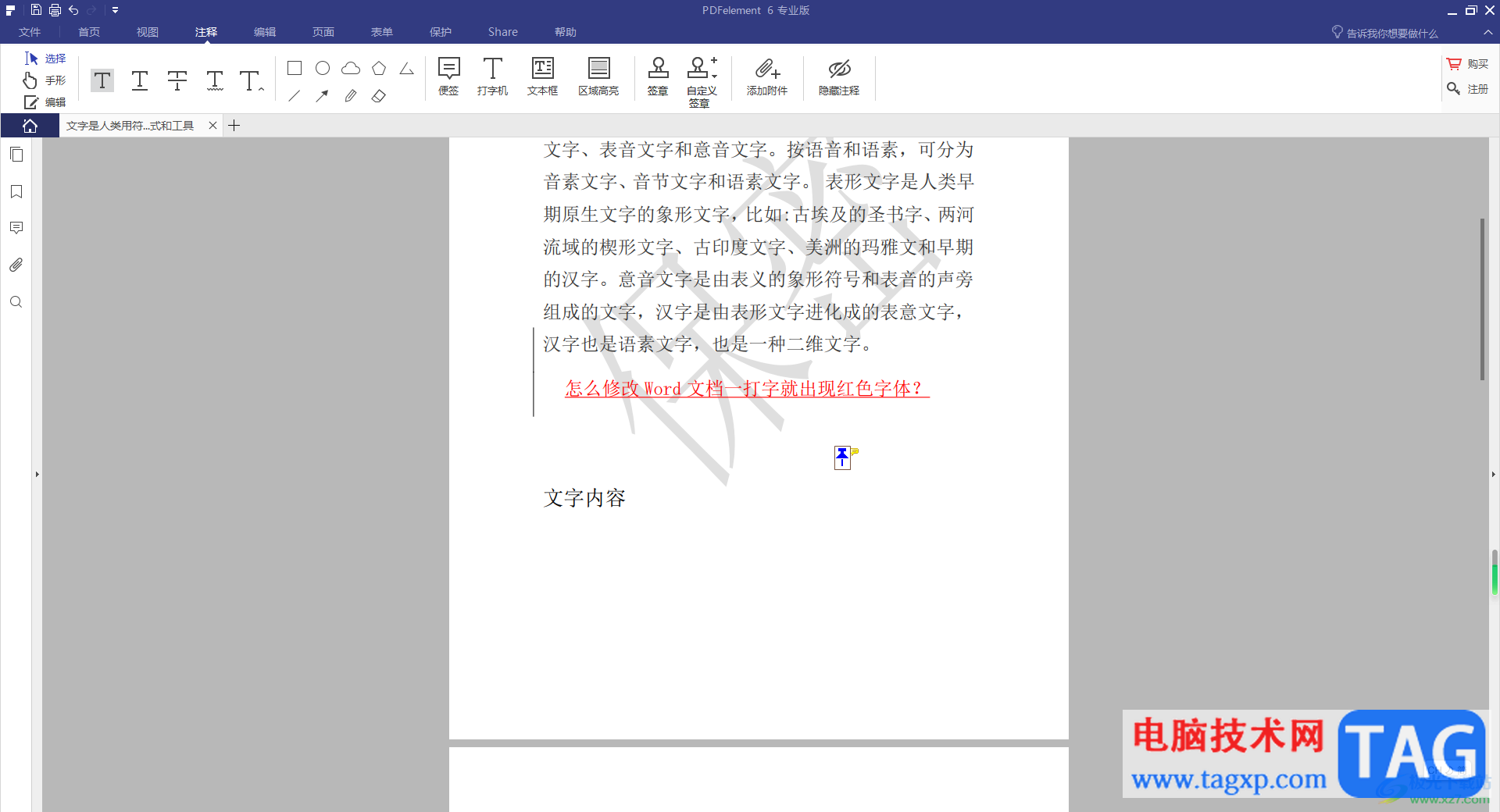Switch to the 视图 ribbon tab

(x=148, y=32)
